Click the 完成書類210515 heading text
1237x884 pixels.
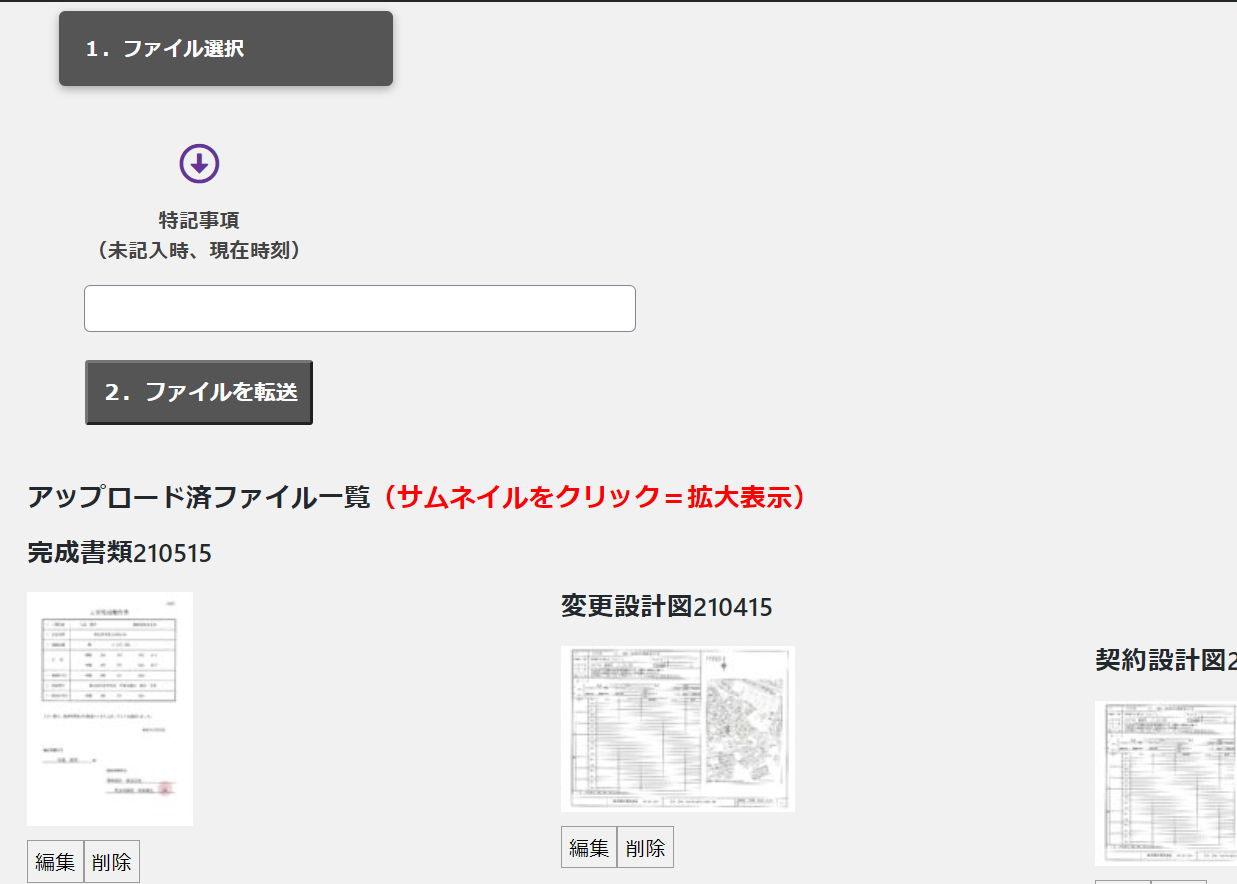(x=119, y=552)
